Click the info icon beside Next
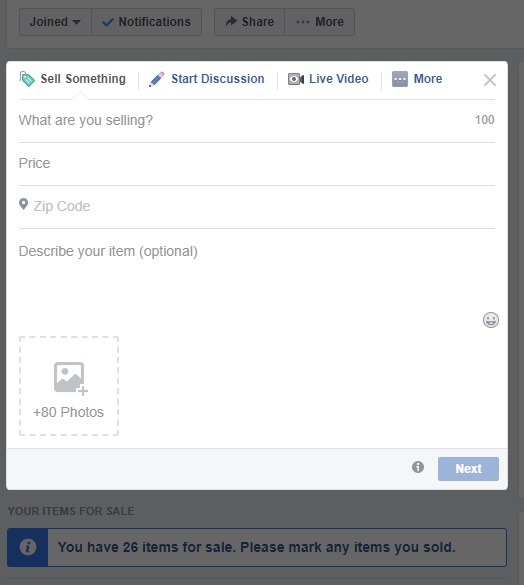Image resolution: width=524 pixels, height=585 pixels. click(x=418, y=467)
